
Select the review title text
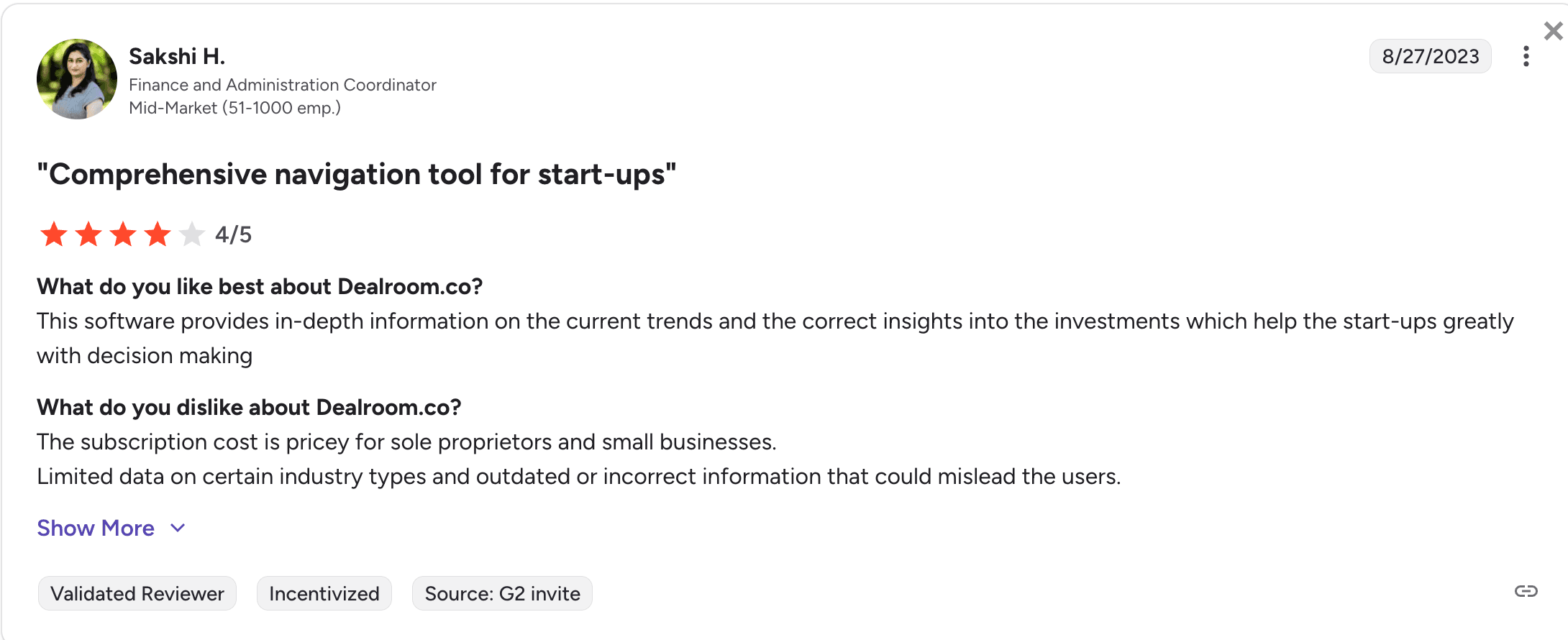(x=357, y=174)
